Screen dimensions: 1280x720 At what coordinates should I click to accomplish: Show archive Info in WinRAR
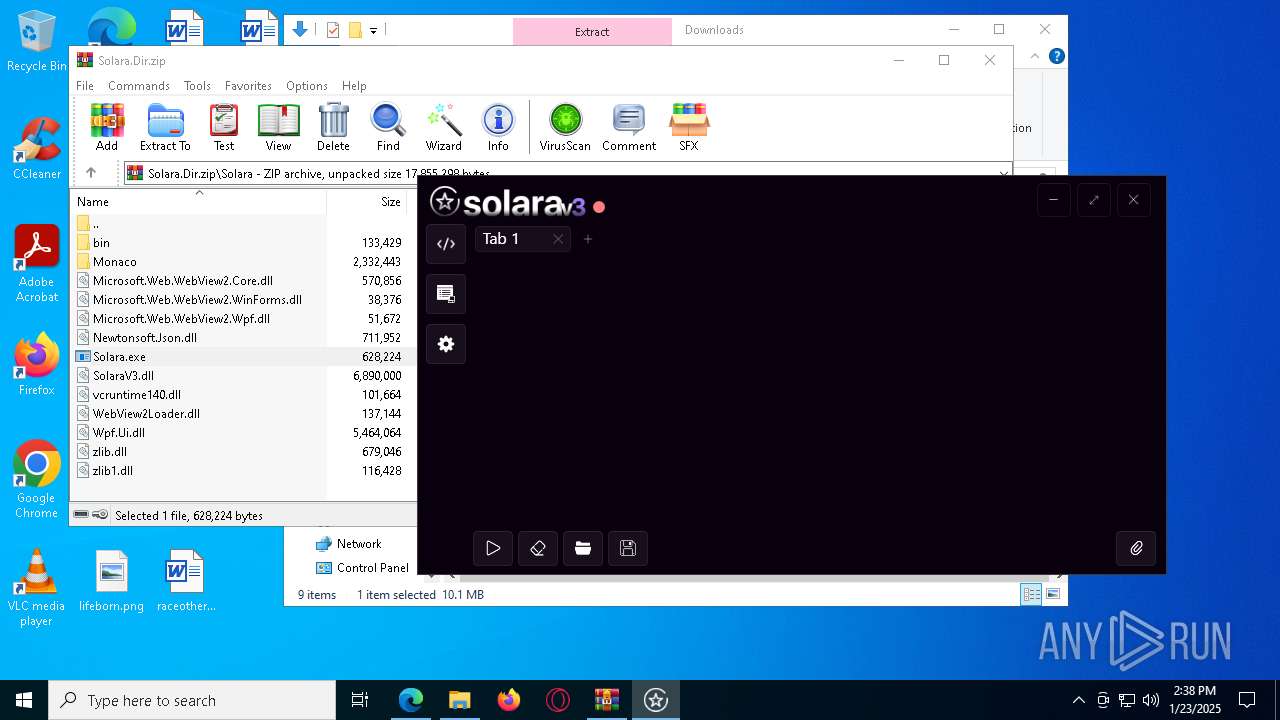498,127
